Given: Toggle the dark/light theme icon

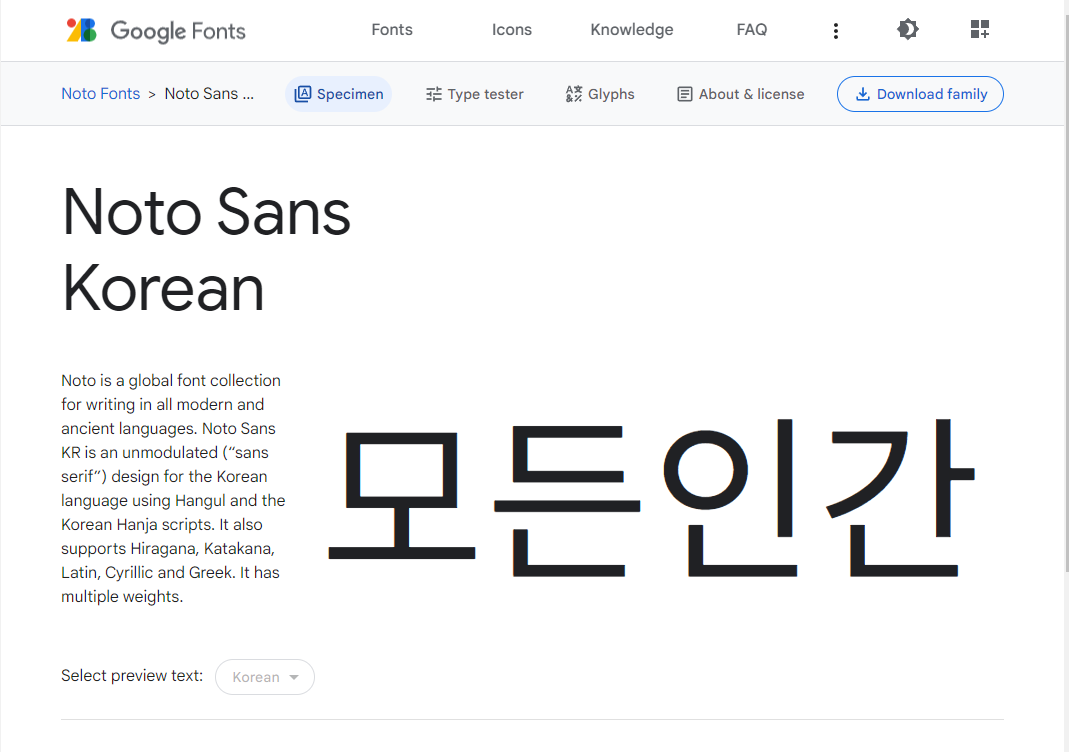Looking at the screenshot, I should click(x=907, y=29).
